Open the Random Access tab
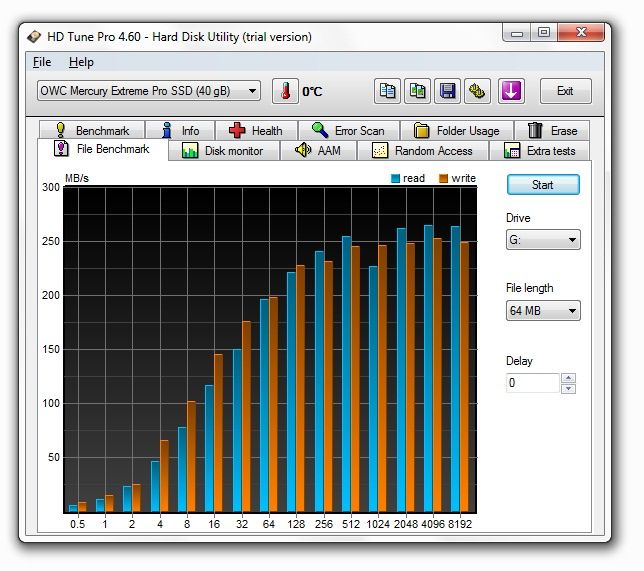 coord(423,150)
